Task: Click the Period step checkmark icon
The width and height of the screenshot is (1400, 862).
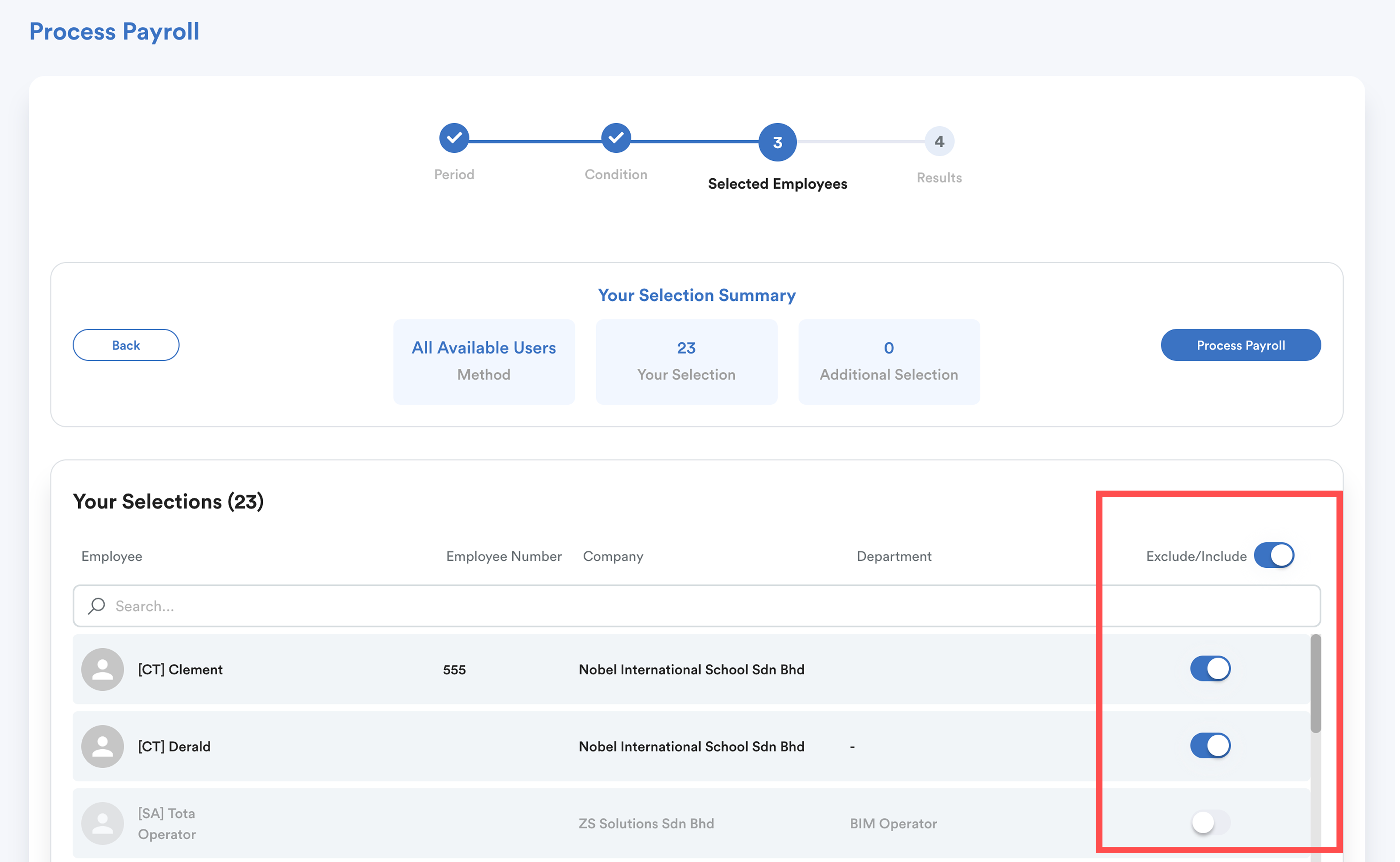Action: tap(454, 138)
